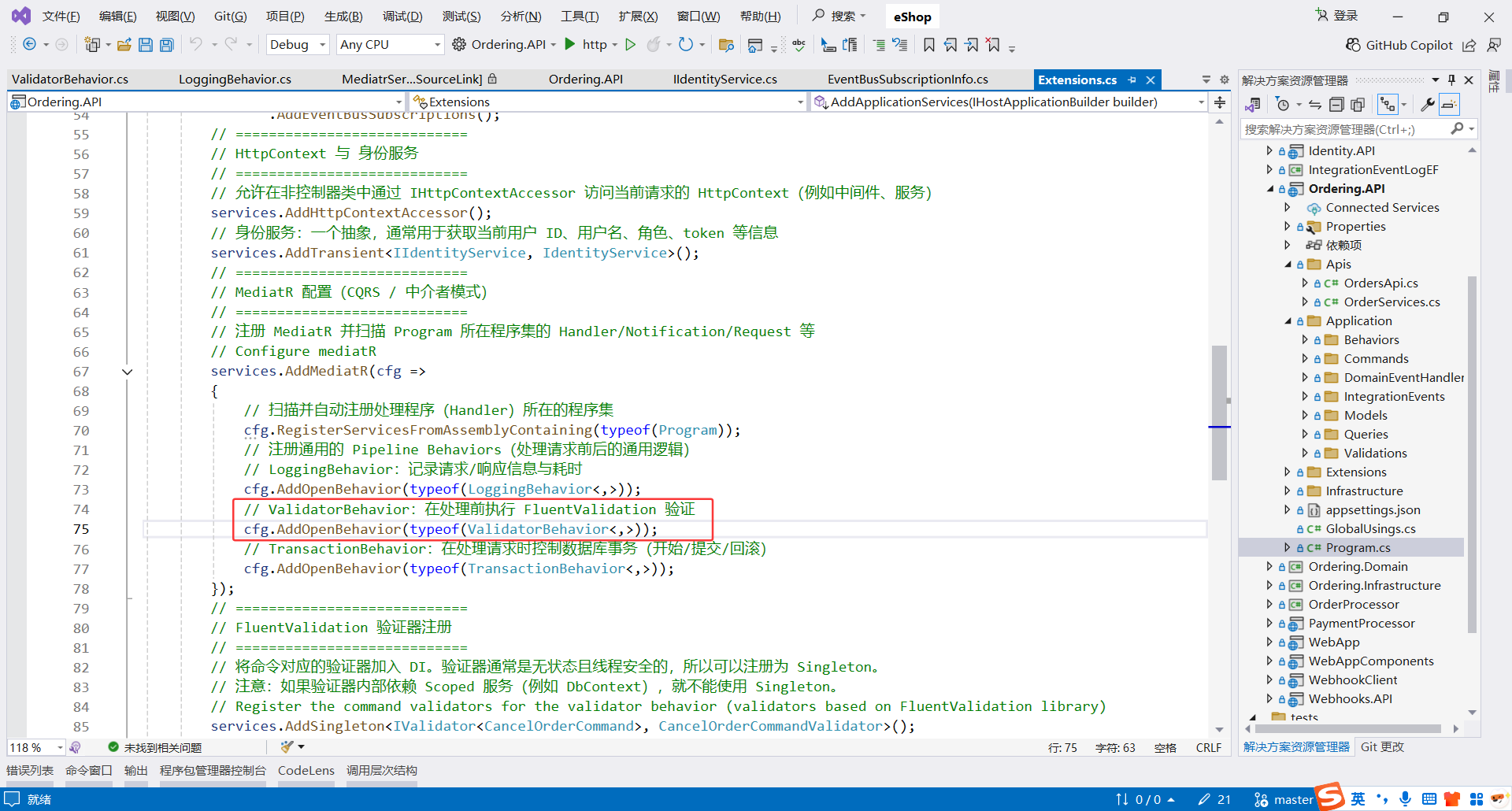Click the 登录 sign-in button

[1343, 15]
